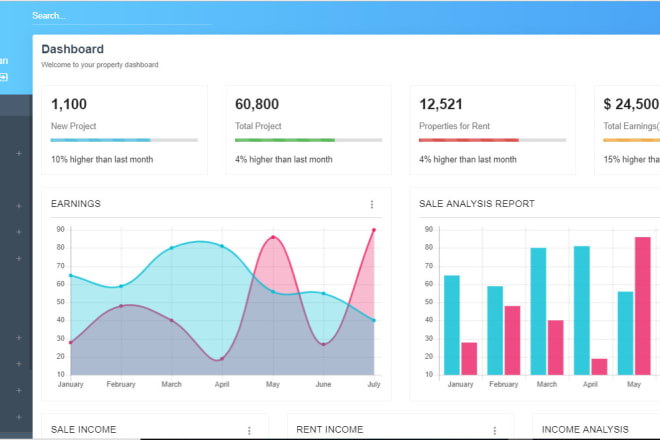660x440 pixels.
Task: Click the SALE INCOME card title
Action: (x=83, y=429)
